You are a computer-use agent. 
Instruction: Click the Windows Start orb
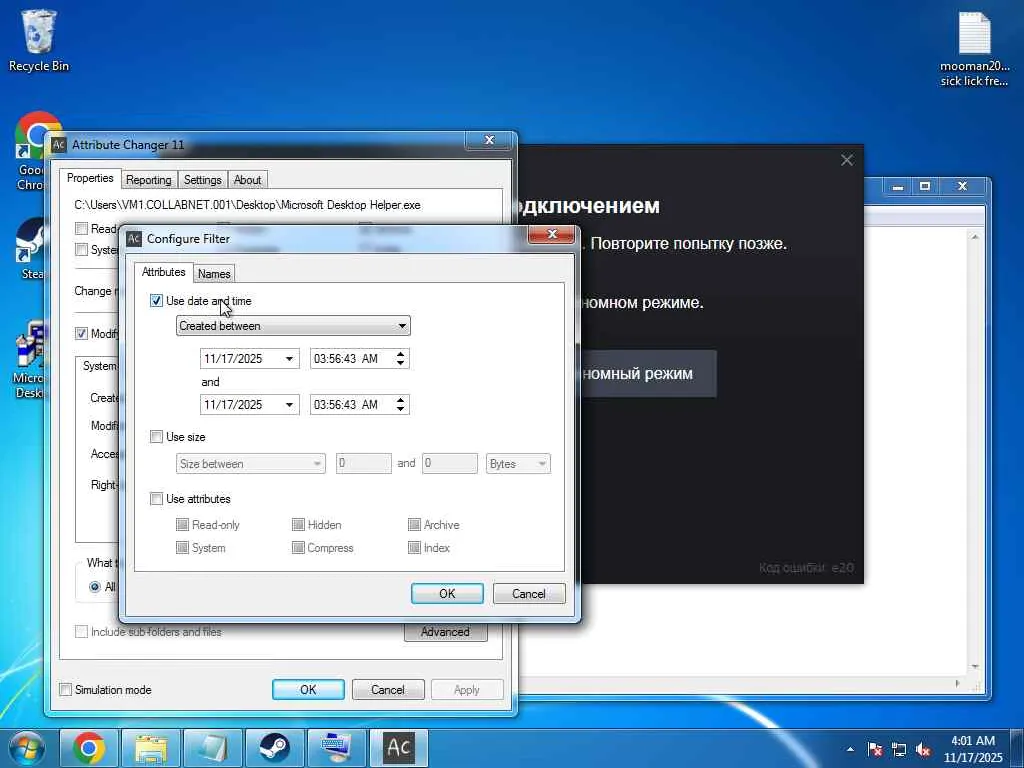[25, 748]
